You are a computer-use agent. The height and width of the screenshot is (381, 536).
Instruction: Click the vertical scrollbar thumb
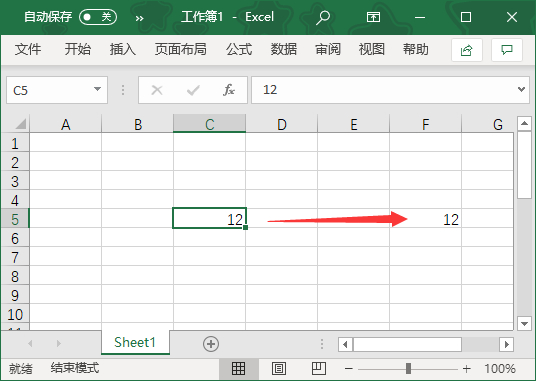click(524, 165)
